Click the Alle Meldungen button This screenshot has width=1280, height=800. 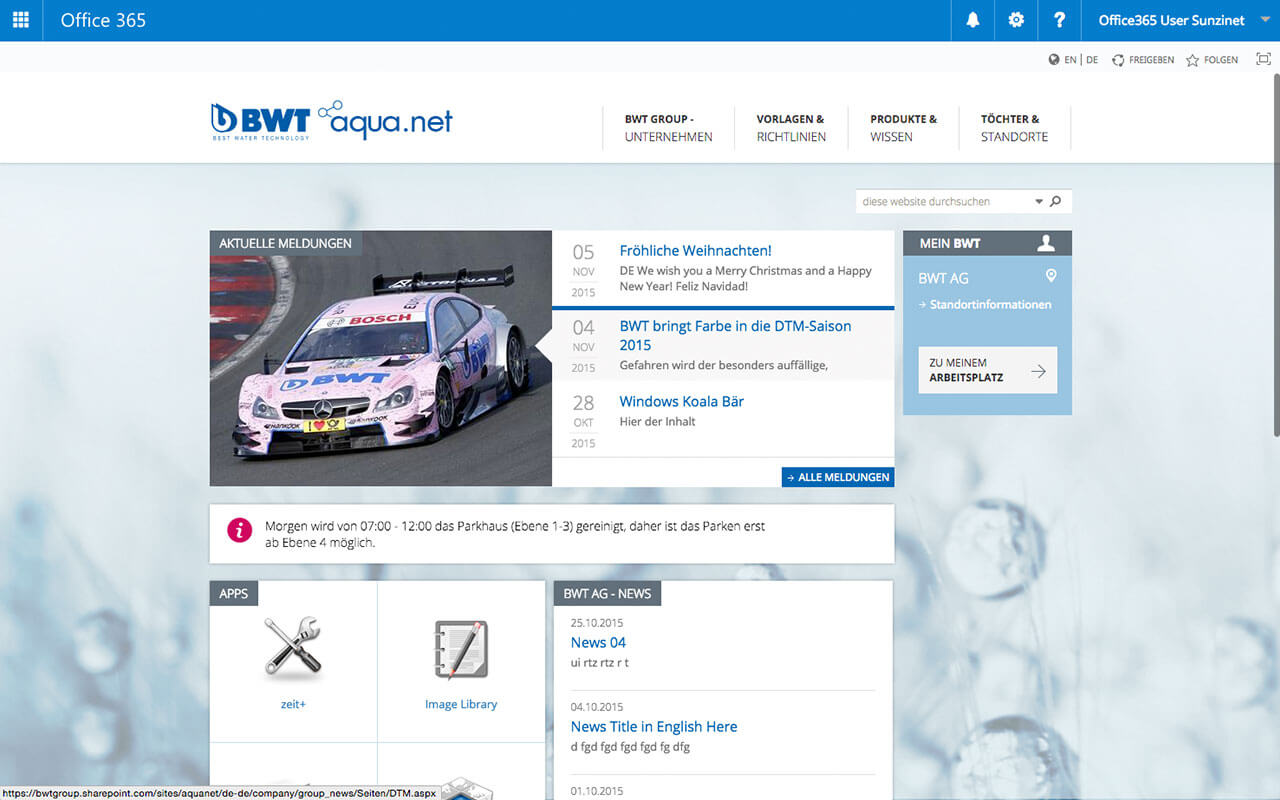(x=838, y=477)
